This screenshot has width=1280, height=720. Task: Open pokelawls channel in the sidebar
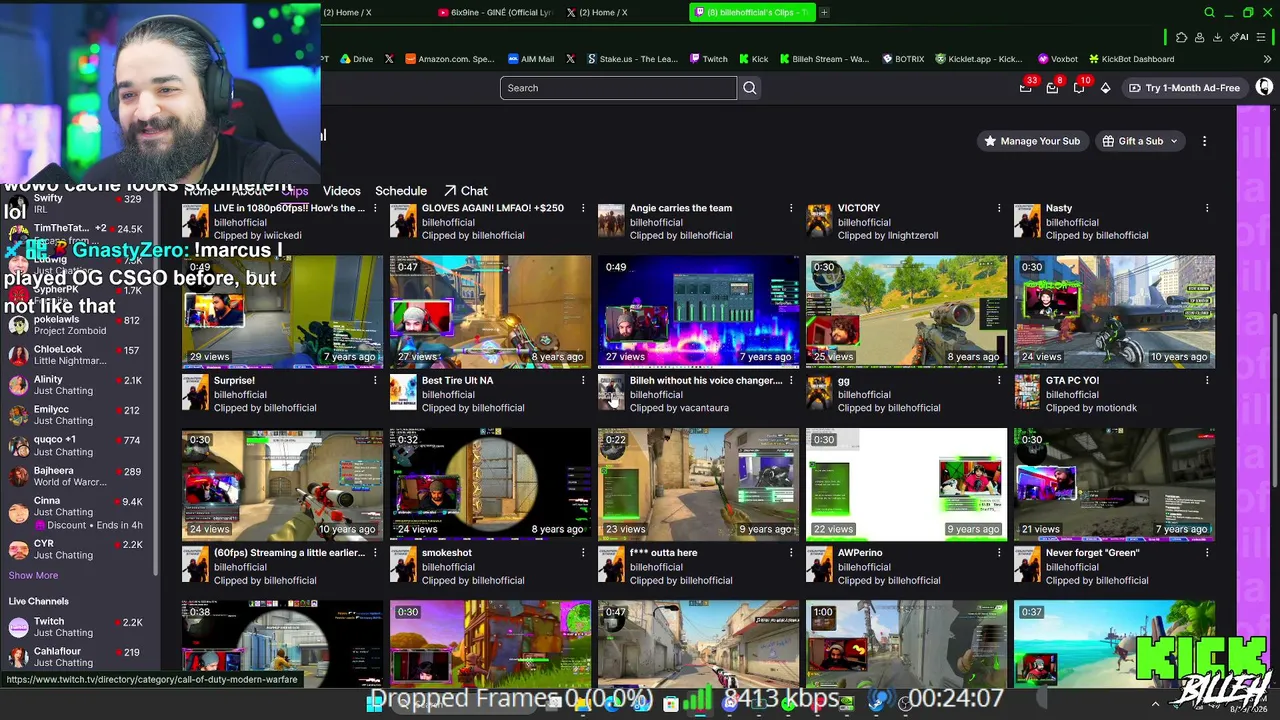click(77, 325)
